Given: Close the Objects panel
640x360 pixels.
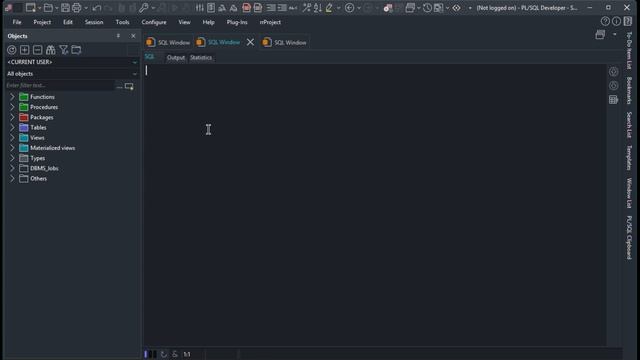Looking at the screenshot, I should (x=133, y=36).
